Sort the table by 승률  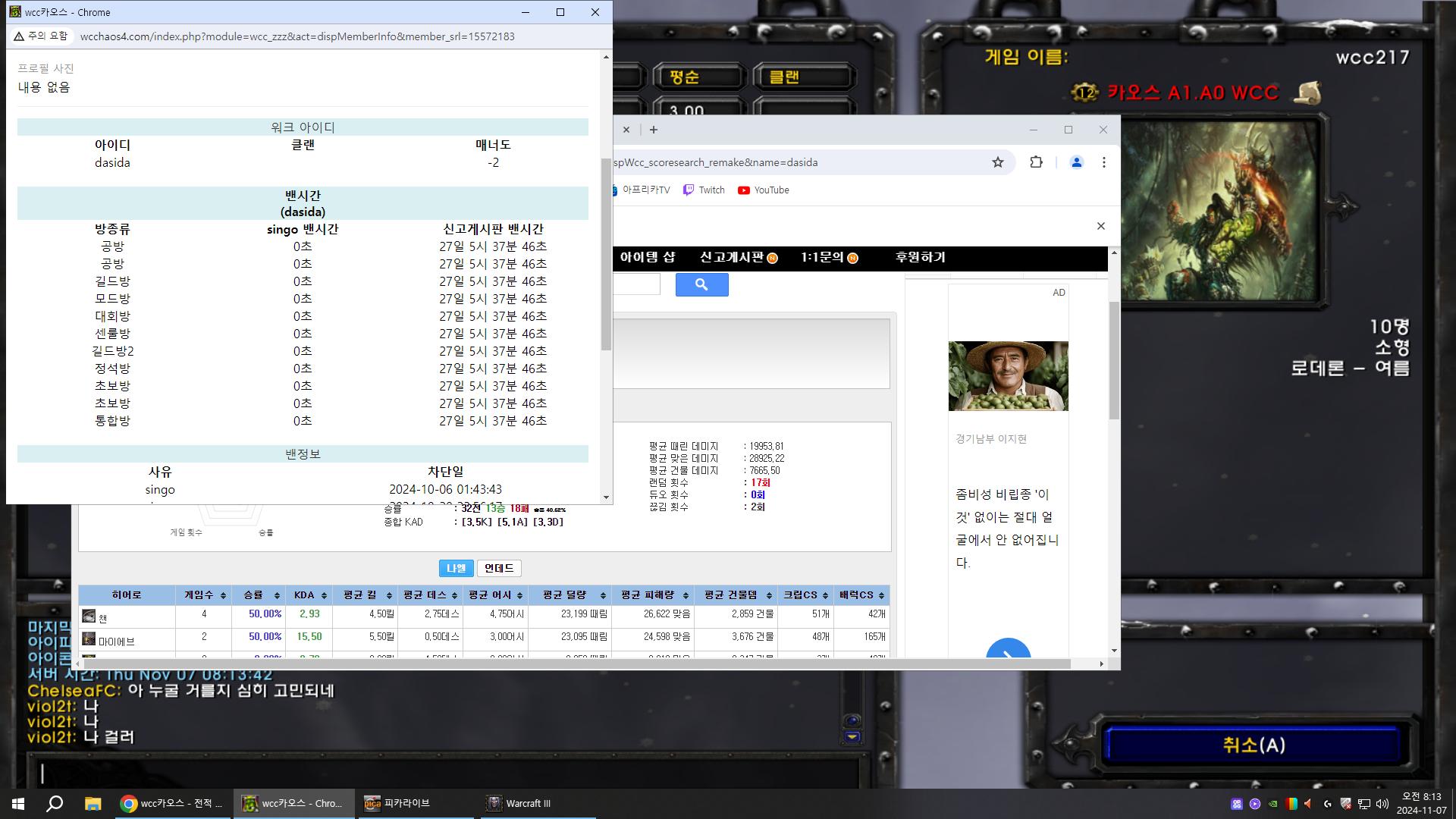[x=258, y=595]
